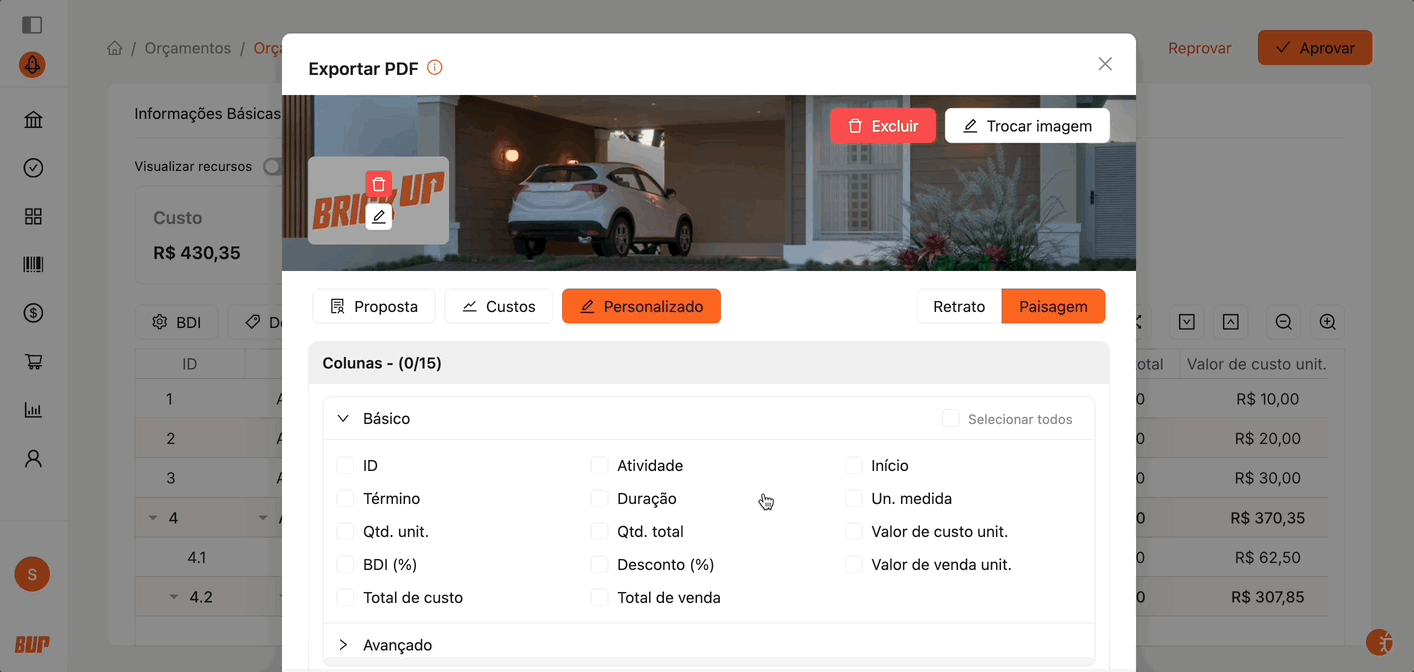Open the dollar coin sidebar icon
1414x672 pixels.
pyautogui.click(x=33, y=313)
